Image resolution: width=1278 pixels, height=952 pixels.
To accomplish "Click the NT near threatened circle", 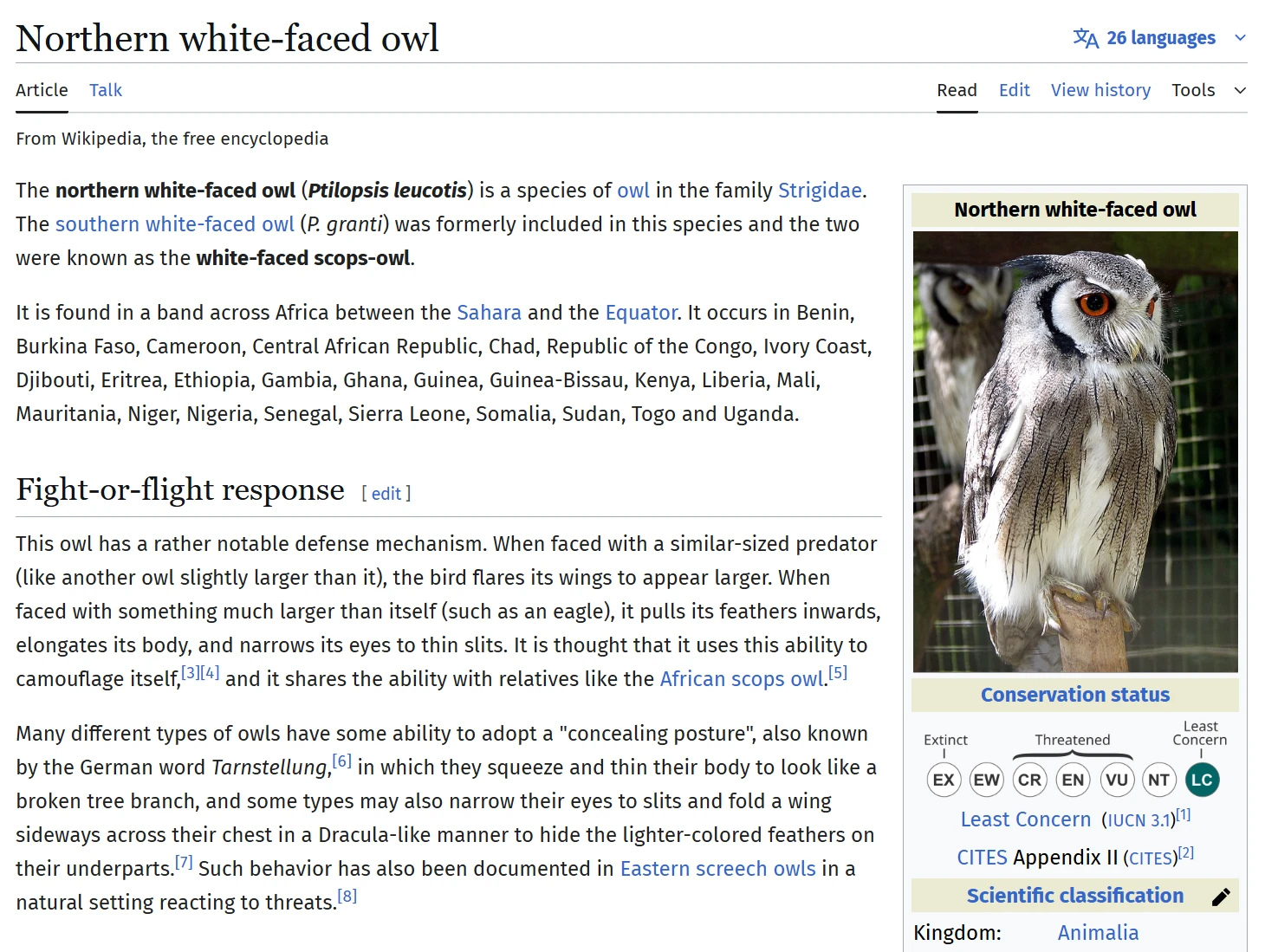I will pyautogui.click(x=1158, y=780).
